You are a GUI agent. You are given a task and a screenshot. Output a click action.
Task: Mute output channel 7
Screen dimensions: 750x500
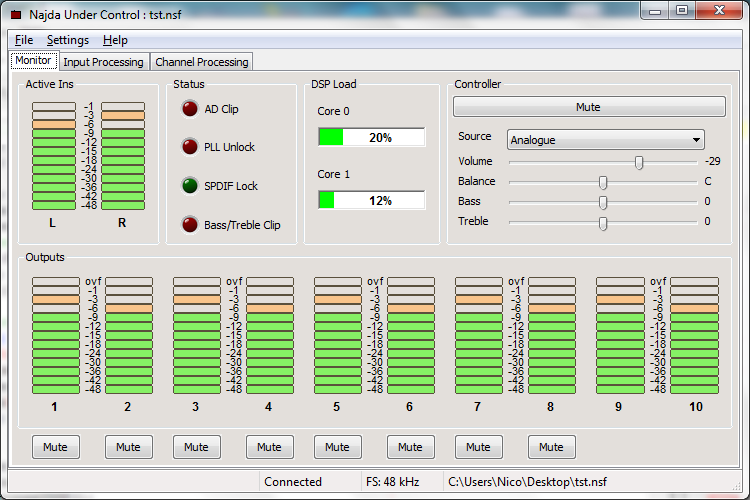click(x=479, y=447)
